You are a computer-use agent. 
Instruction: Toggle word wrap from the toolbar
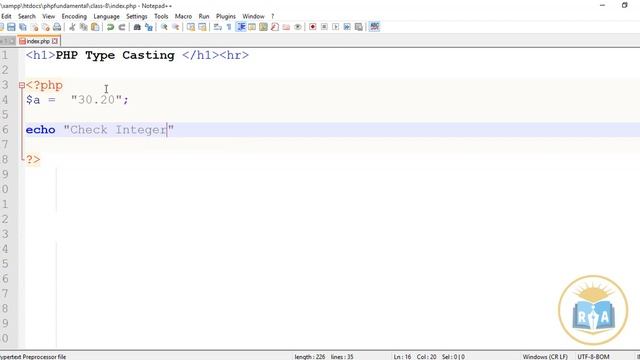[x=218, y=27]
